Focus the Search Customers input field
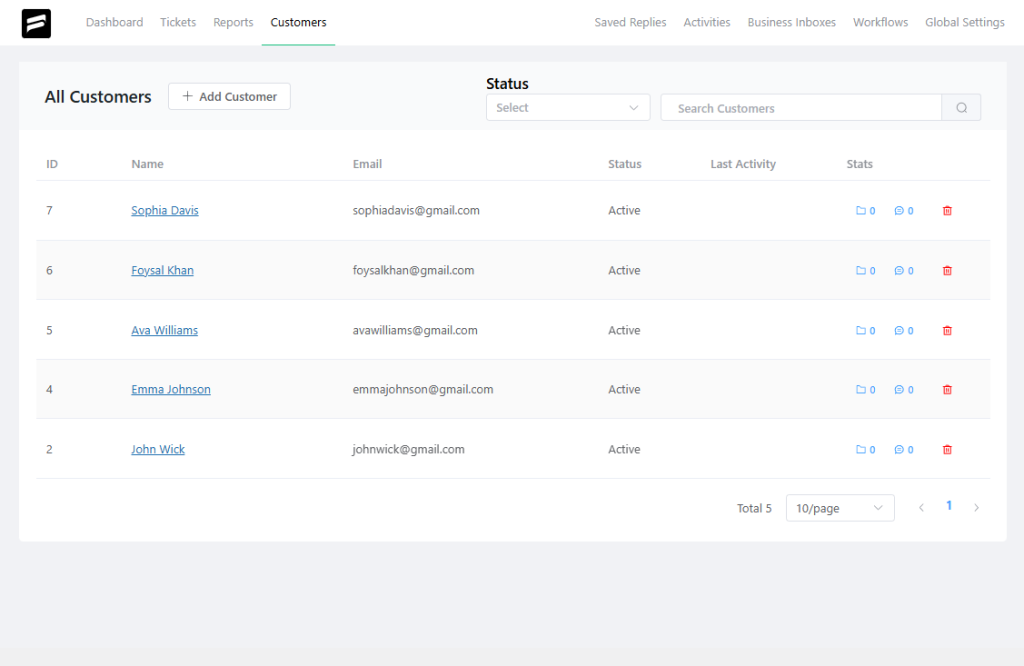 [801, 108]
